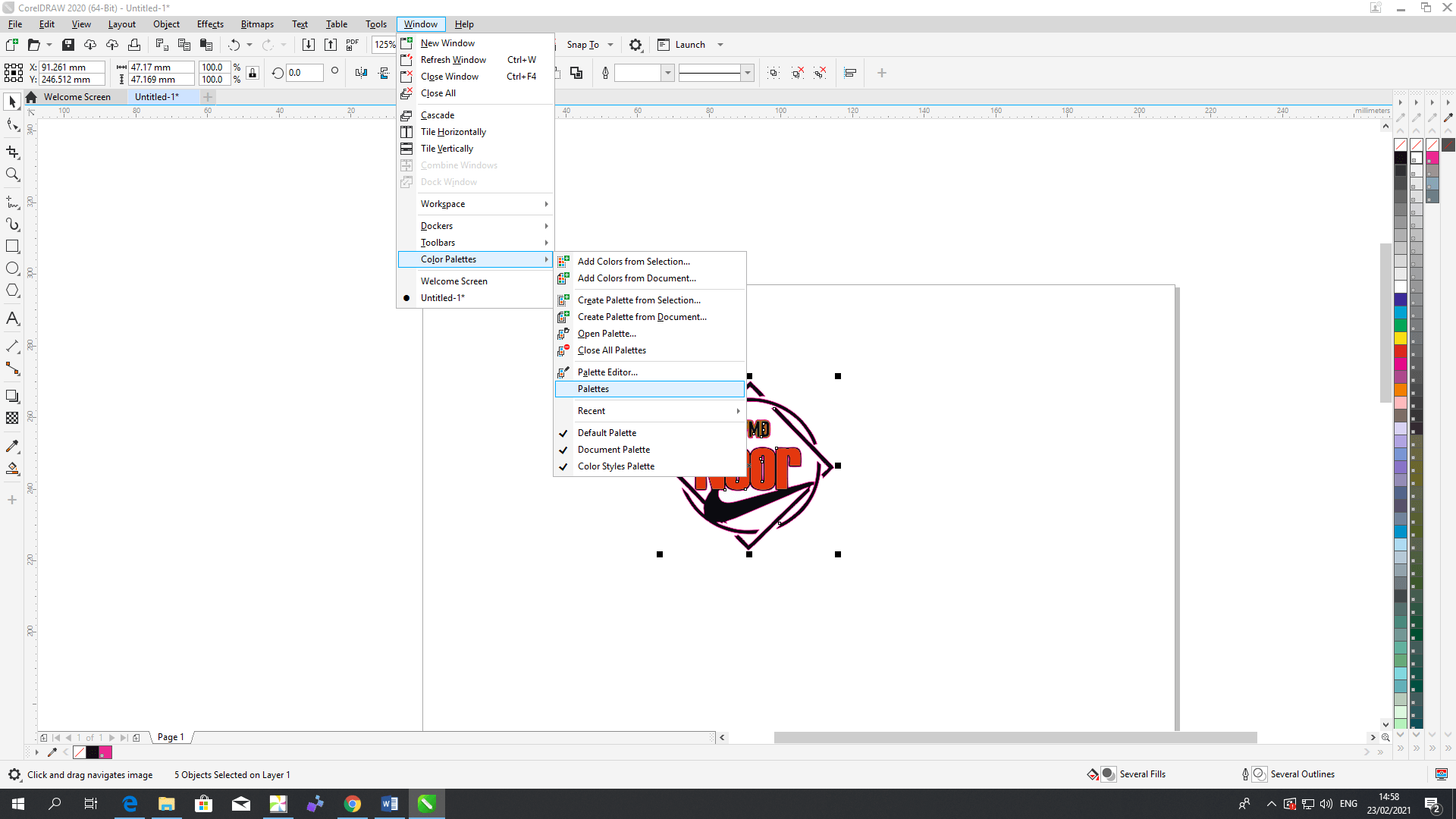Choose Open Palette menu entry
This screenshot has width=1456, height=819.
[649, 334]
